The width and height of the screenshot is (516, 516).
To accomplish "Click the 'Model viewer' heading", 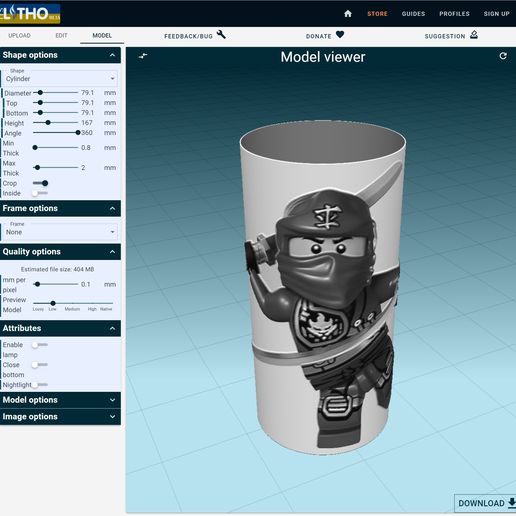I will pyautogui.click(x=323, y=57).
